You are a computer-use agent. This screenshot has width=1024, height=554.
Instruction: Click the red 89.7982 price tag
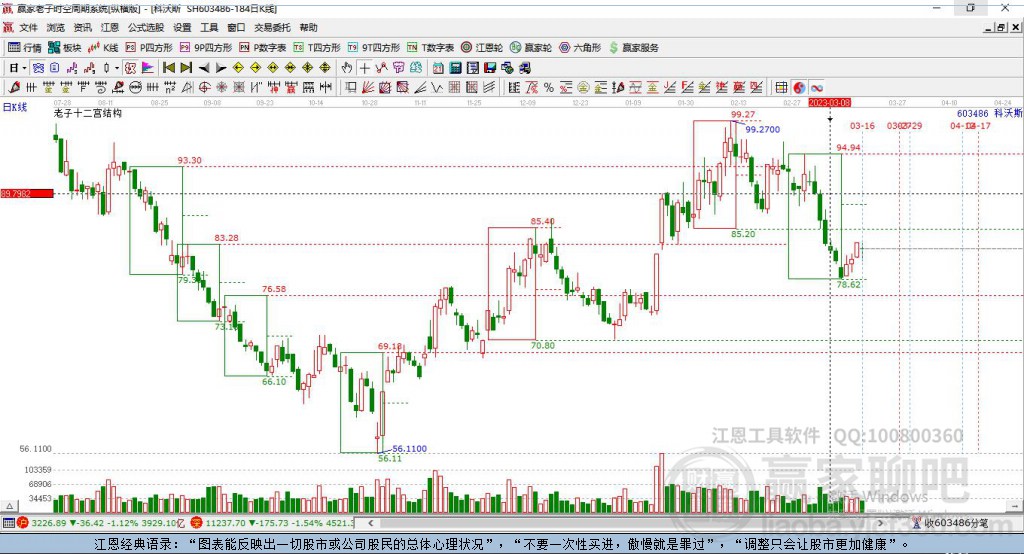[x=27, y=193]
